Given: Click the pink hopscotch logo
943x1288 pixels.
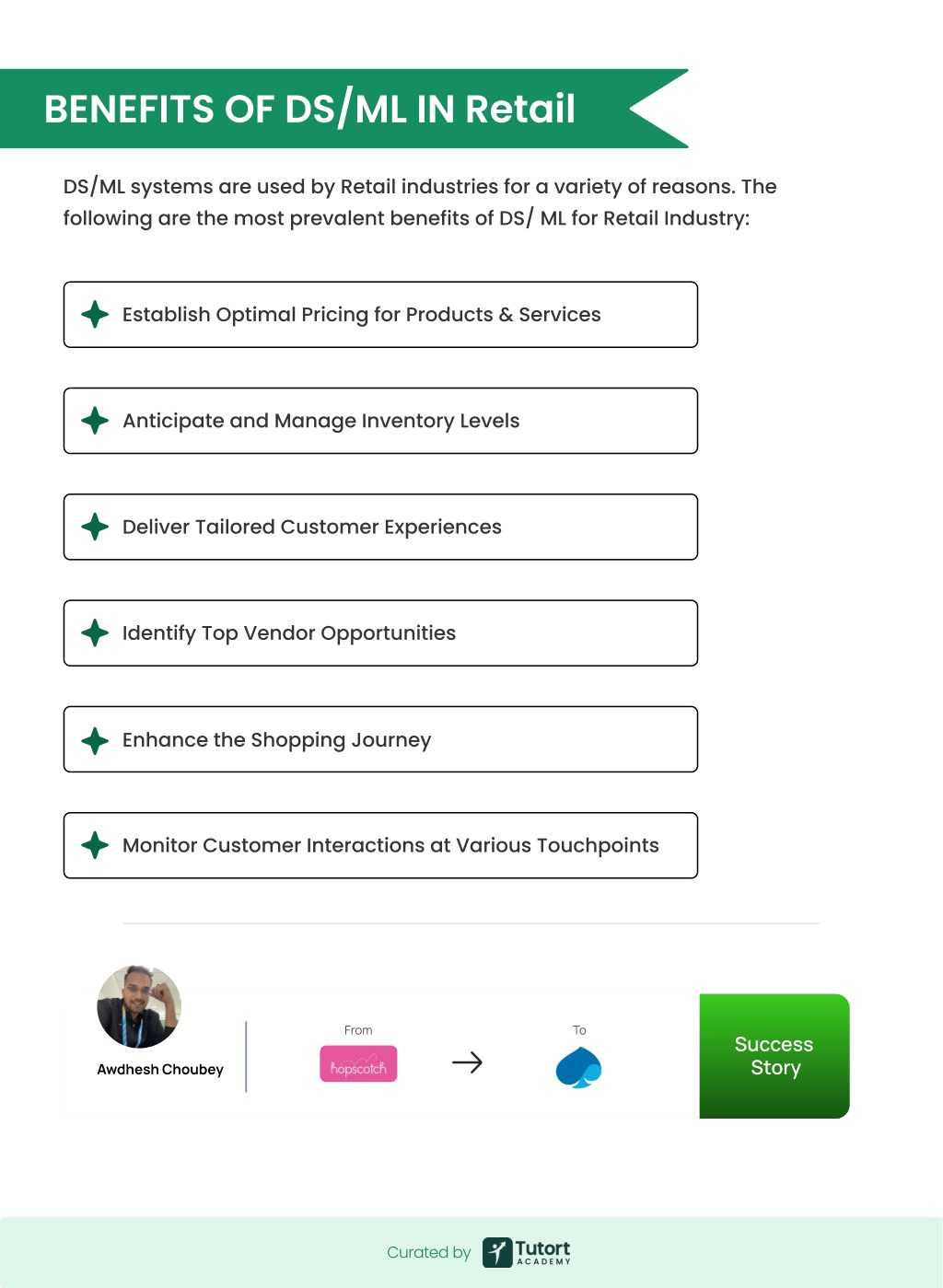Looking at the screenshot, I should 358,1063.
